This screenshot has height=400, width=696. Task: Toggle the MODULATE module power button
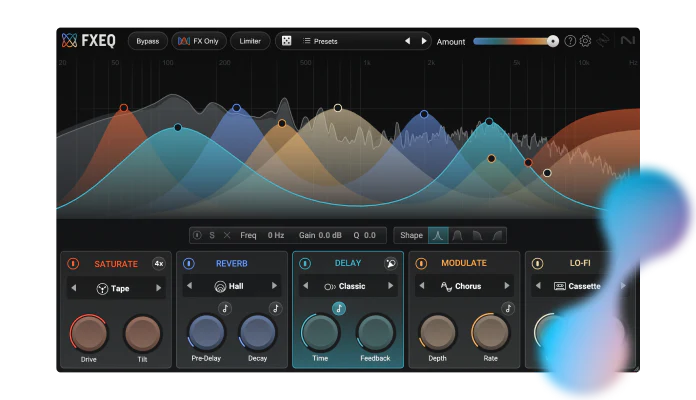[x=421, y=263]
